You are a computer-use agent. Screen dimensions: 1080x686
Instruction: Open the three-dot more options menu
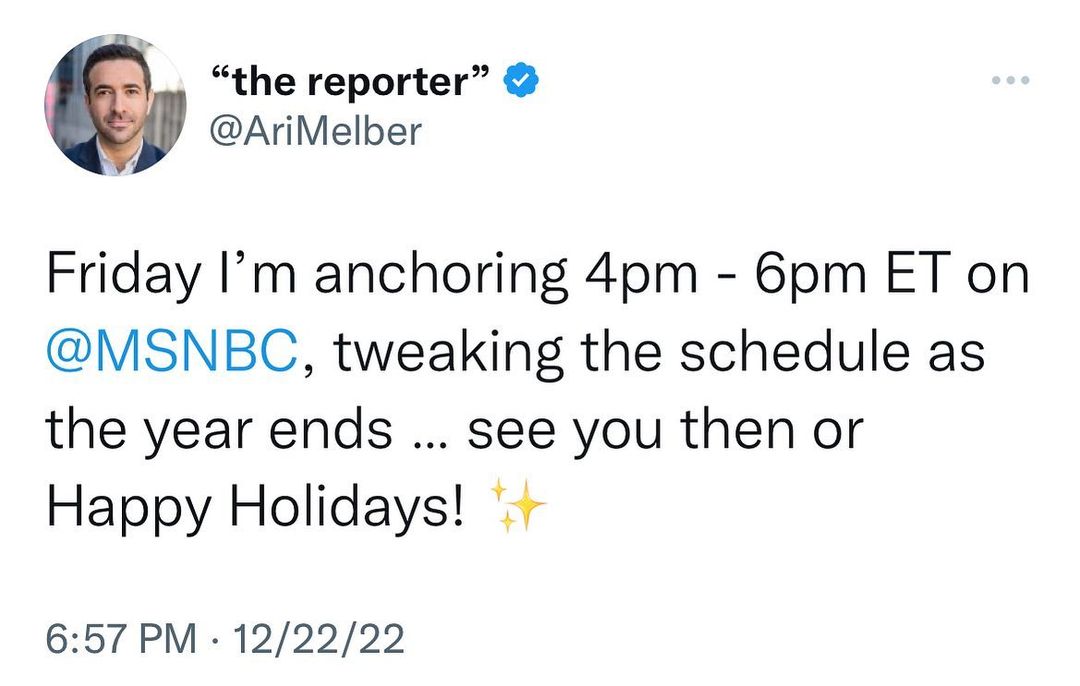(1009, 81)
